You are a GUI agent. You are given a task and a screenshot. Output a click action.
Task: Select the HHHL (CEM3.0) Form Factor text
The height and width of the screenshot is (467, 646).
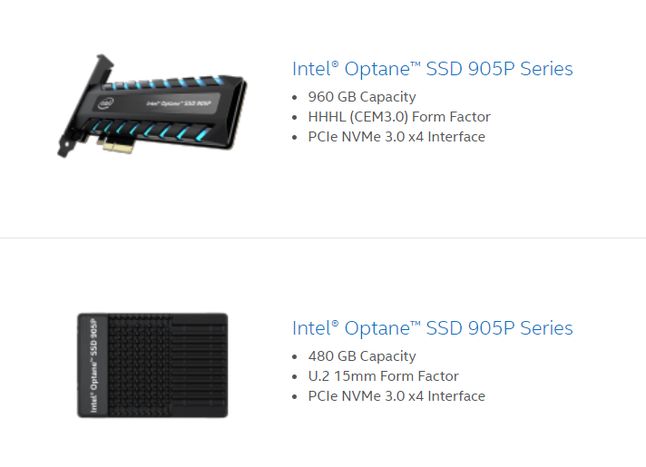[x=399, y=117]
